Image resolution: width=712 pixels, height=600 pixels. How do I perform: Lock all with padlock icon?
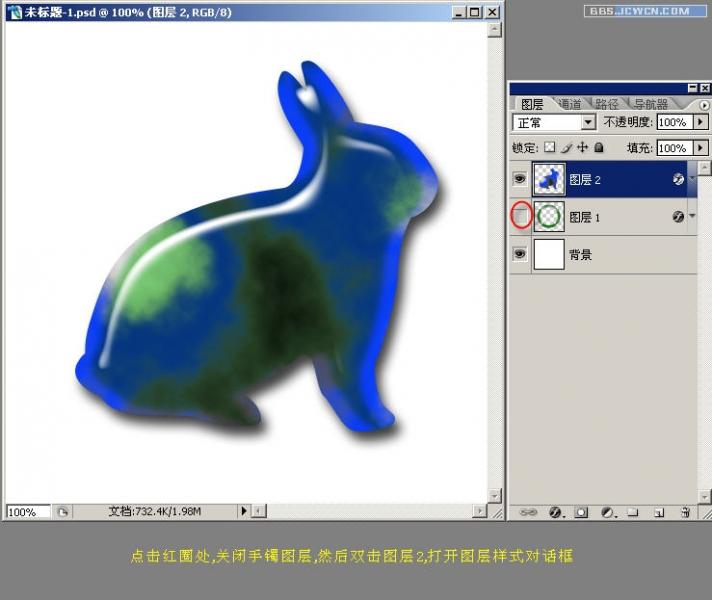tap(599, 147)
